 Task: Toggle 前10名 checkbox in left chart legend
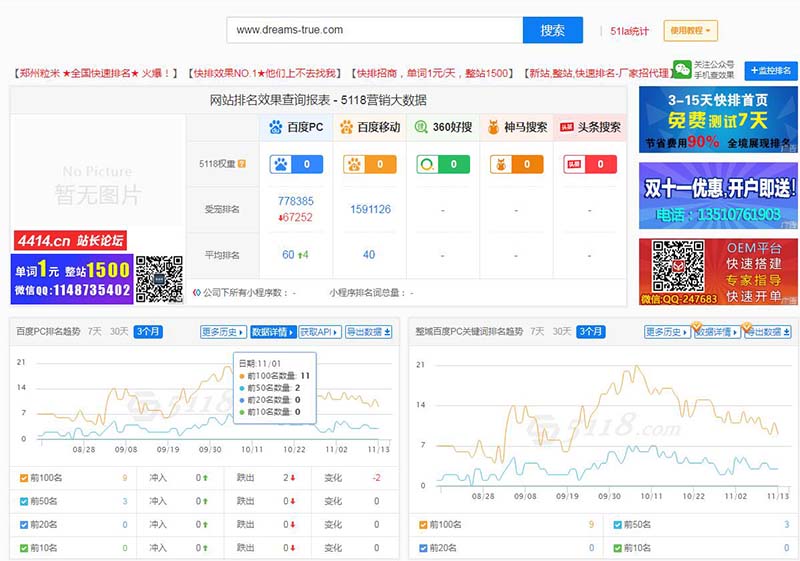pyautogui.click(x=23, y=548)
